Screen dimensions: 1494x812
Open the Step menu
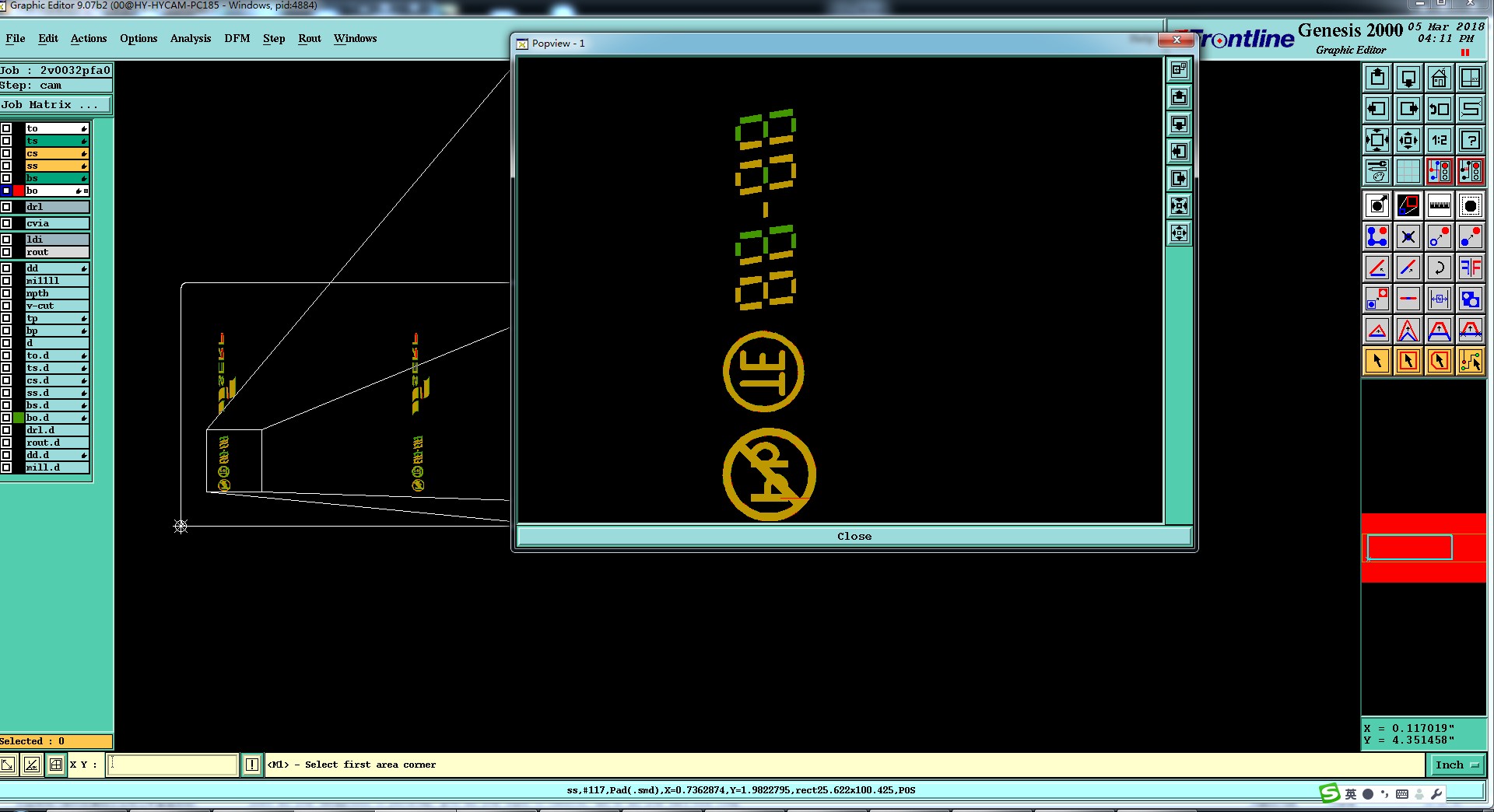[274, 38]
